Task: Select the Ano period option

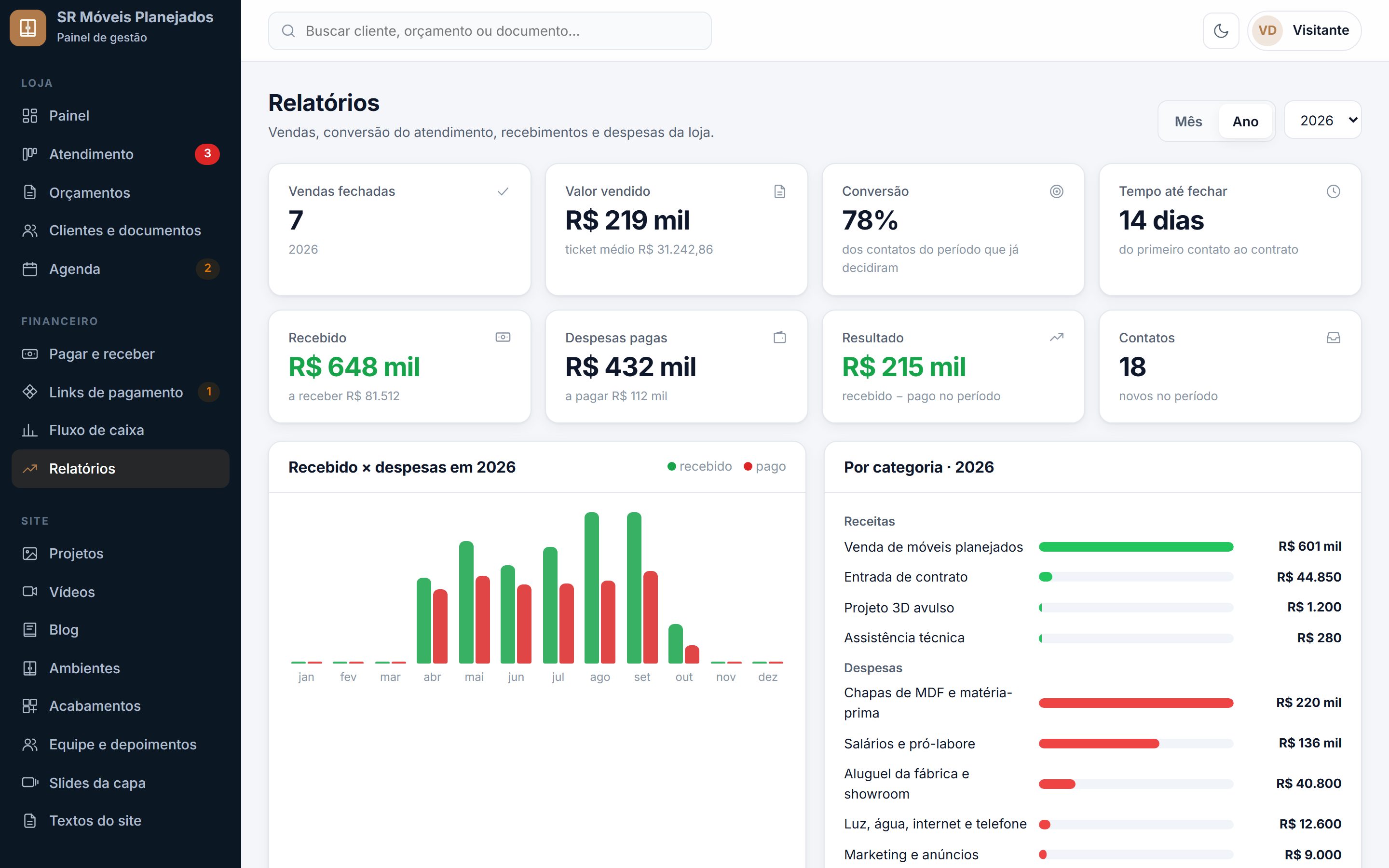Action: 1245,121
